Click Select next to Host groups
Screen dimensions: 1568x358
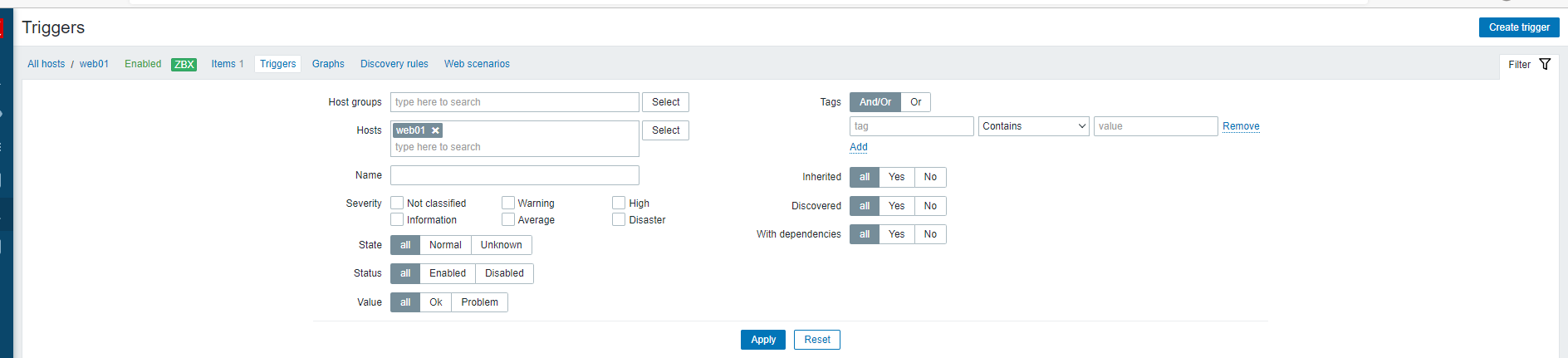pos(665,102)
